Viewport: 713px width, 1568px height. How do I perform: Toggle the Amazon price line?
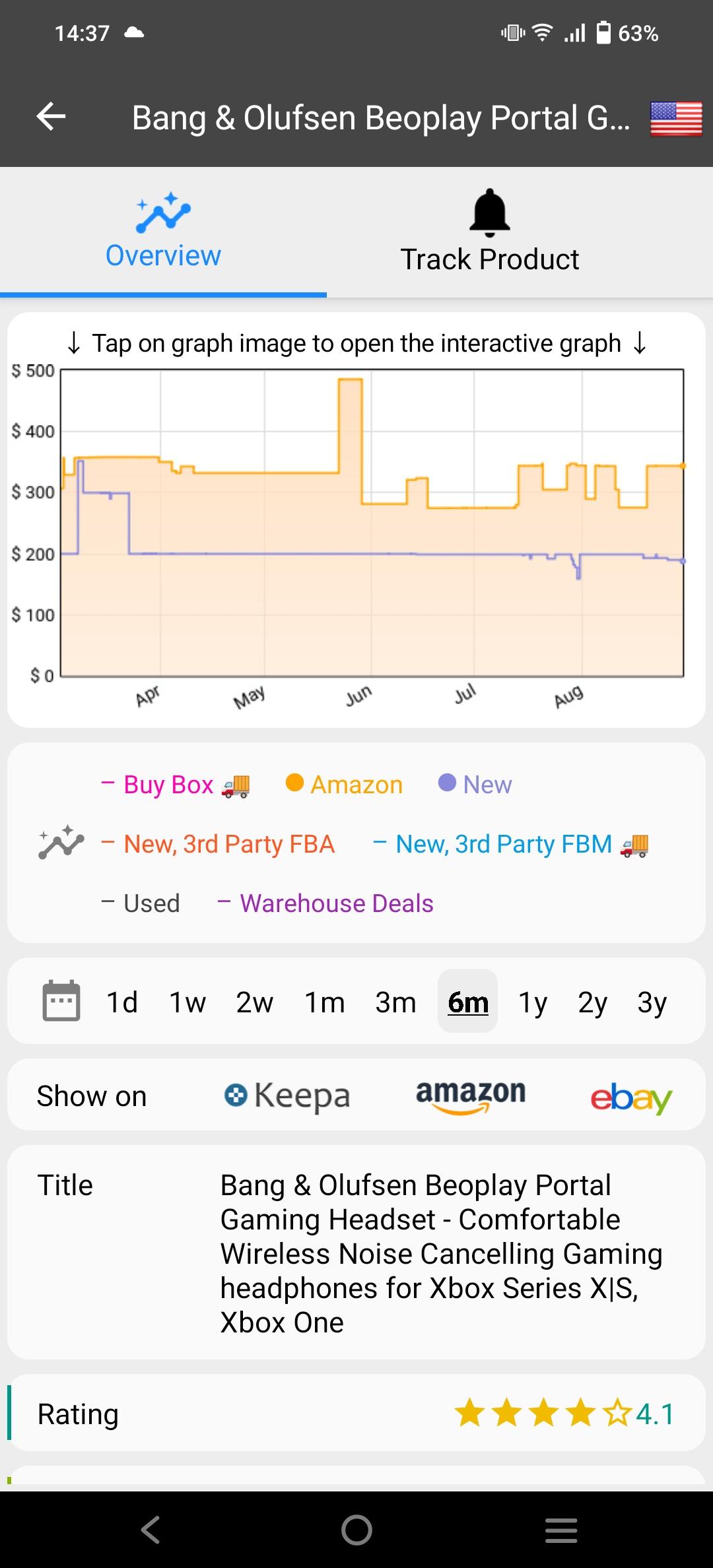pyautogui.click(x=344, y=785)
